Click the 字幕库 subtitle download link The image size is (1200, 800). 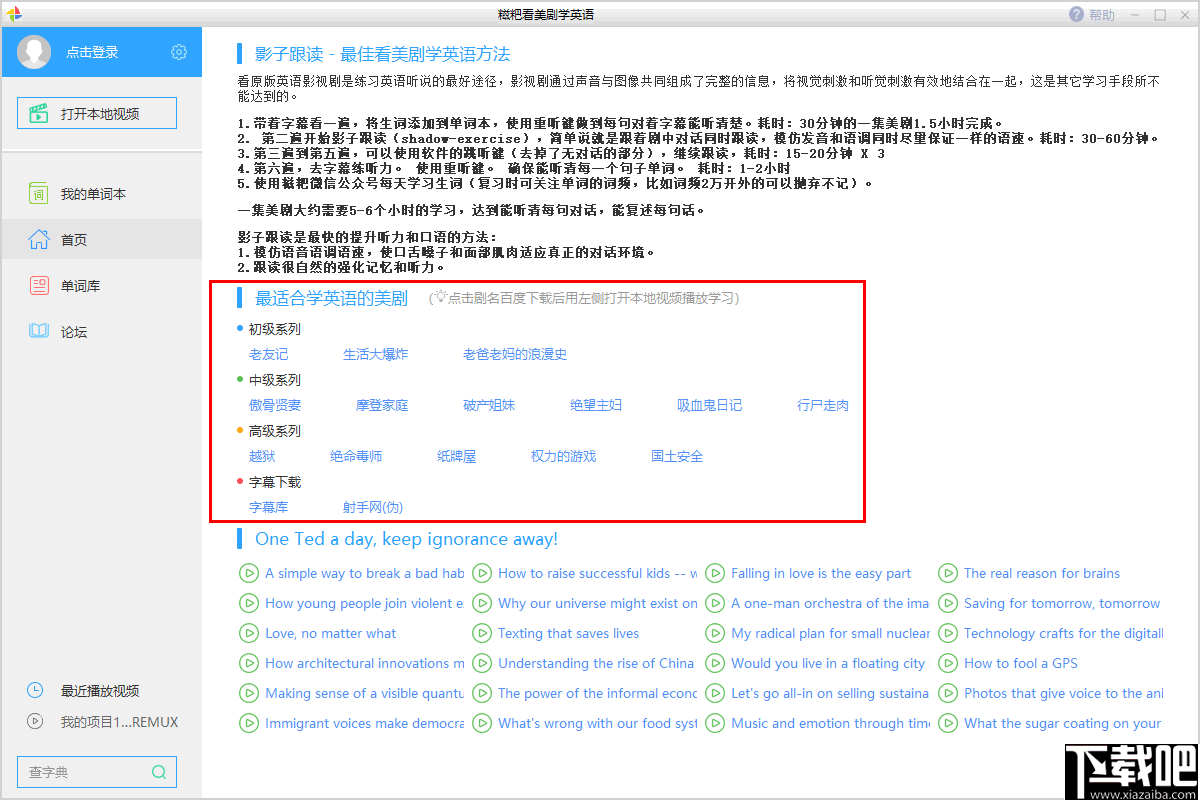point(270,507)
